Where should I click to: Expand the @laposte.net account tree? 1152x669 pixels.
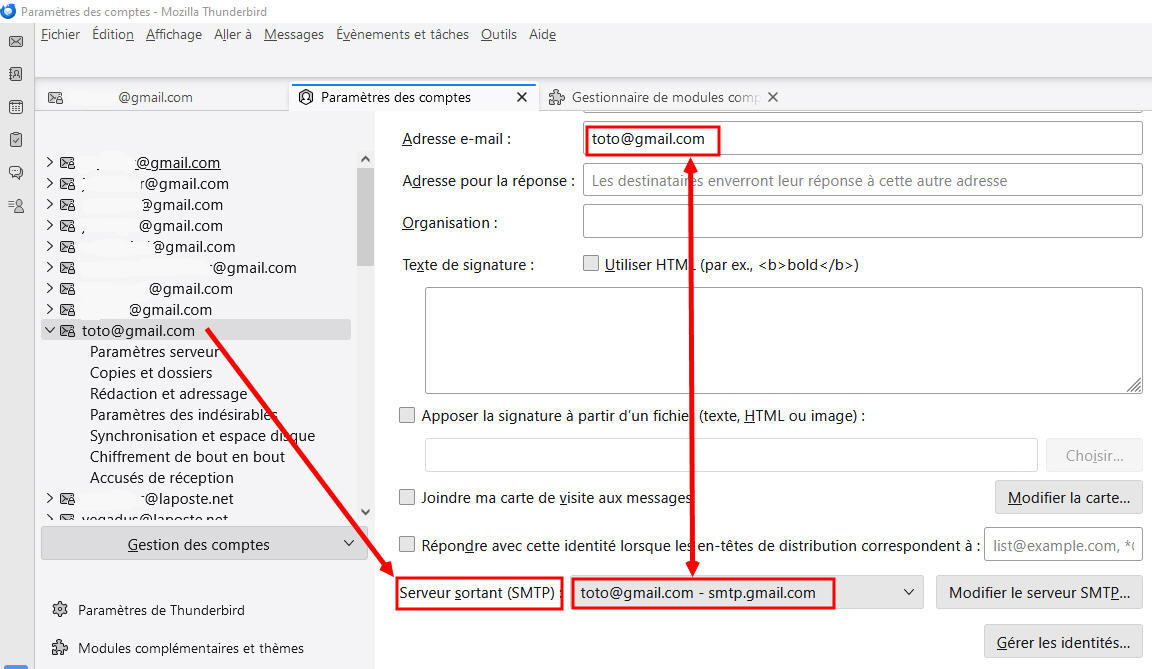coord(50,499)
